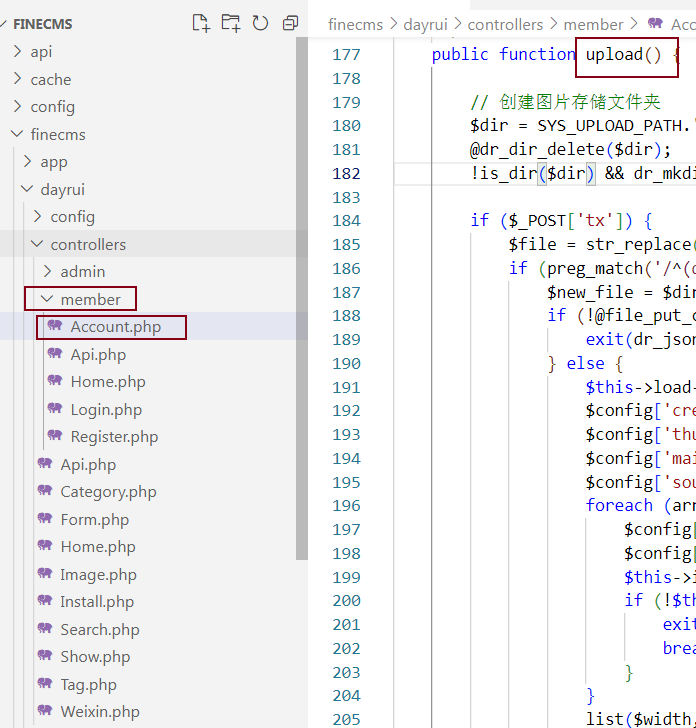Open Account.php in the member folder
Viewport: 696px width, 728px height.
click(115, 327)
